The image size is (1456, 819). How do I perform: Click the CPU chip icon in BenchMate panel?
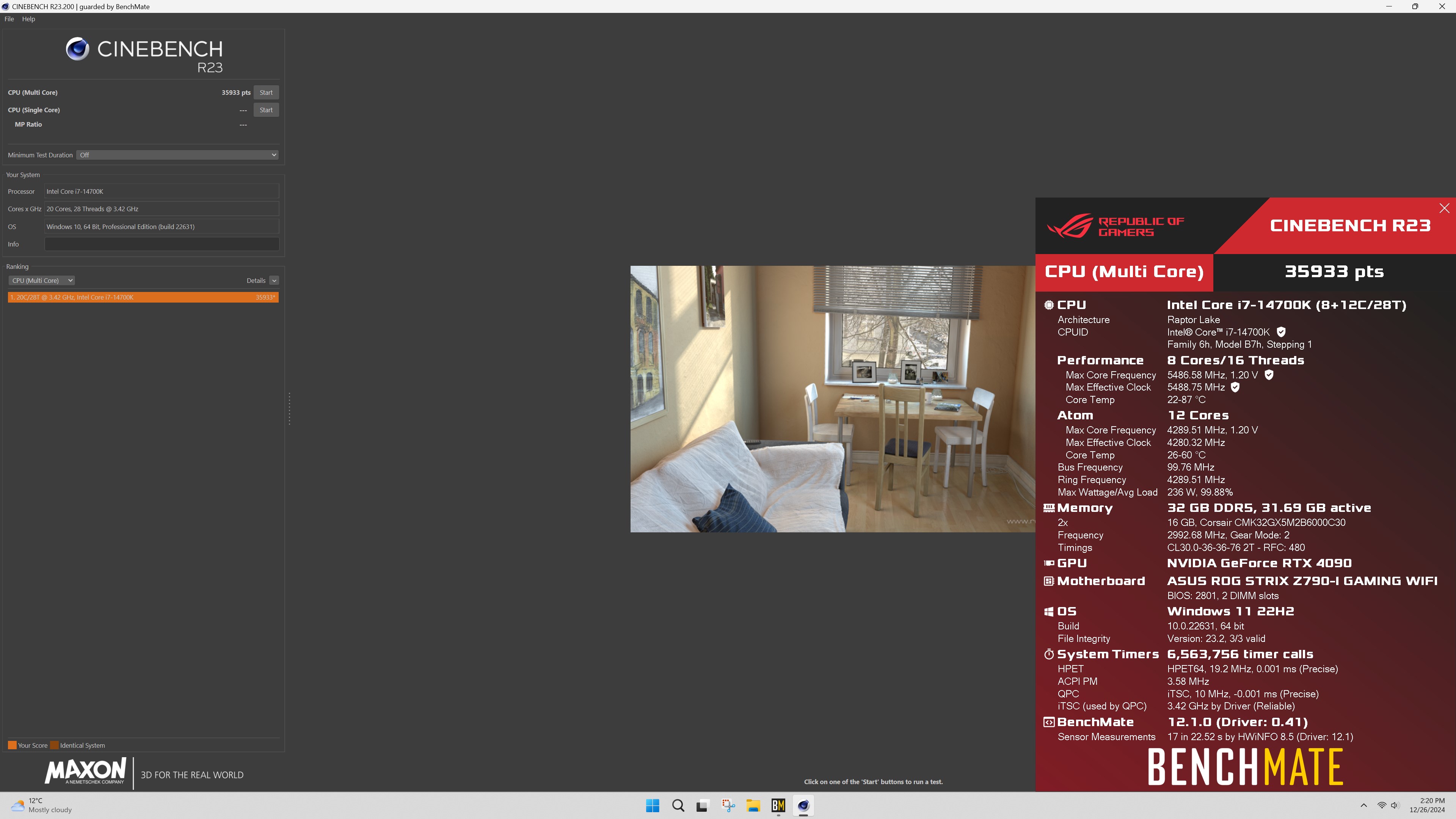1049,305
